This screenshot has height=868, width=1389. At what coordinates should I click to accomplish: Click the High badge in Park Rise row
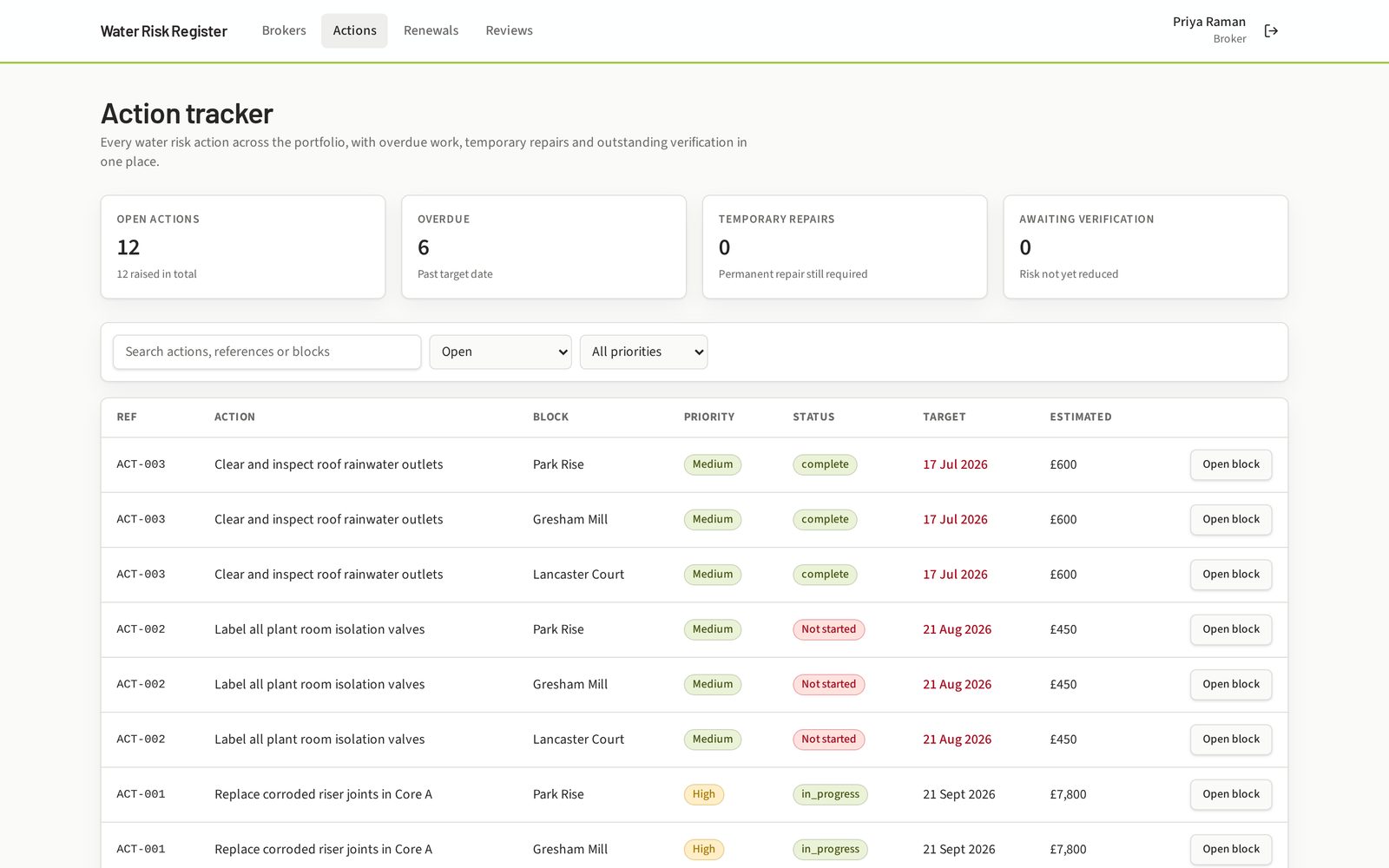(704, 794)
